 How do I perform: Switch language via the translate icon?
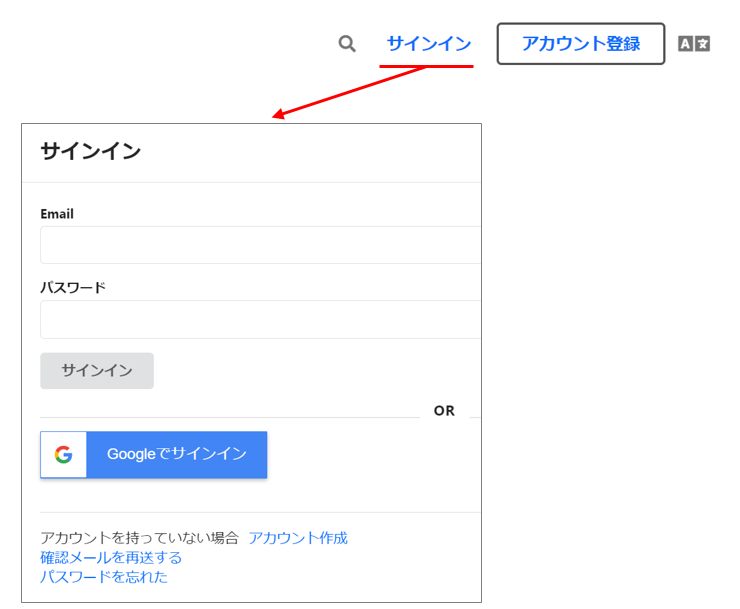tap(694, 44)
